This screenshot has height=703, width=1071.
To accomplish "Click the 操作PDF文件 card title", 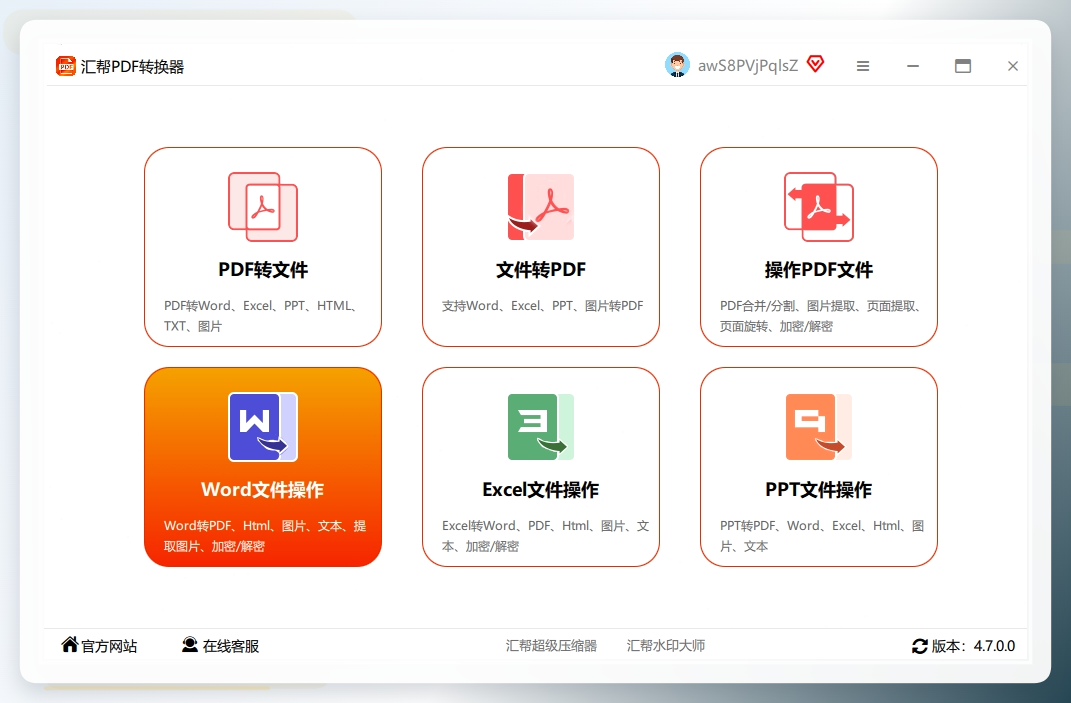I will point(819,270).
